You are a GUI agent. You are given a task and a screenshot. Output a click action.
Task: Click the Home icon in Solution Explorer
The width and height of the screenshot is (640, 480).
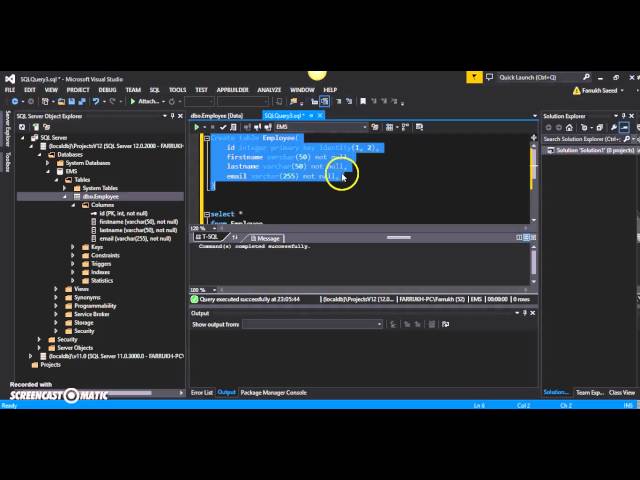569,127
